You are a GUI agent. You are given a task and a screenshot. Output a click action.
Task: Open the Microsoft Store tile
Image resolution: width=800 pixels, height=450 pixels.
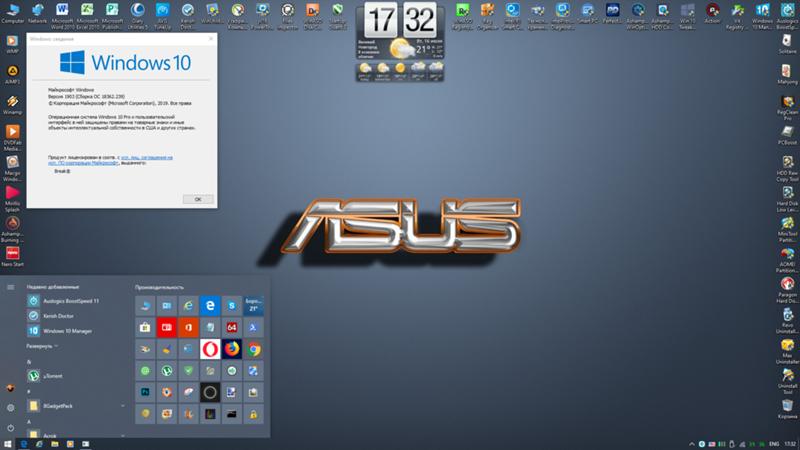pos(145,328)
